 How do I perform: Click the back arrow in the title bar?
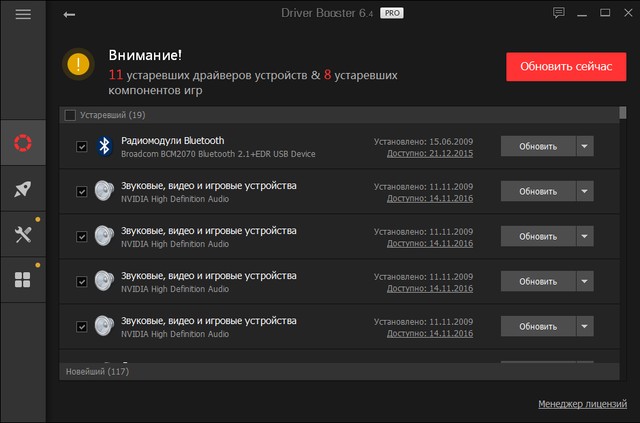68,15
